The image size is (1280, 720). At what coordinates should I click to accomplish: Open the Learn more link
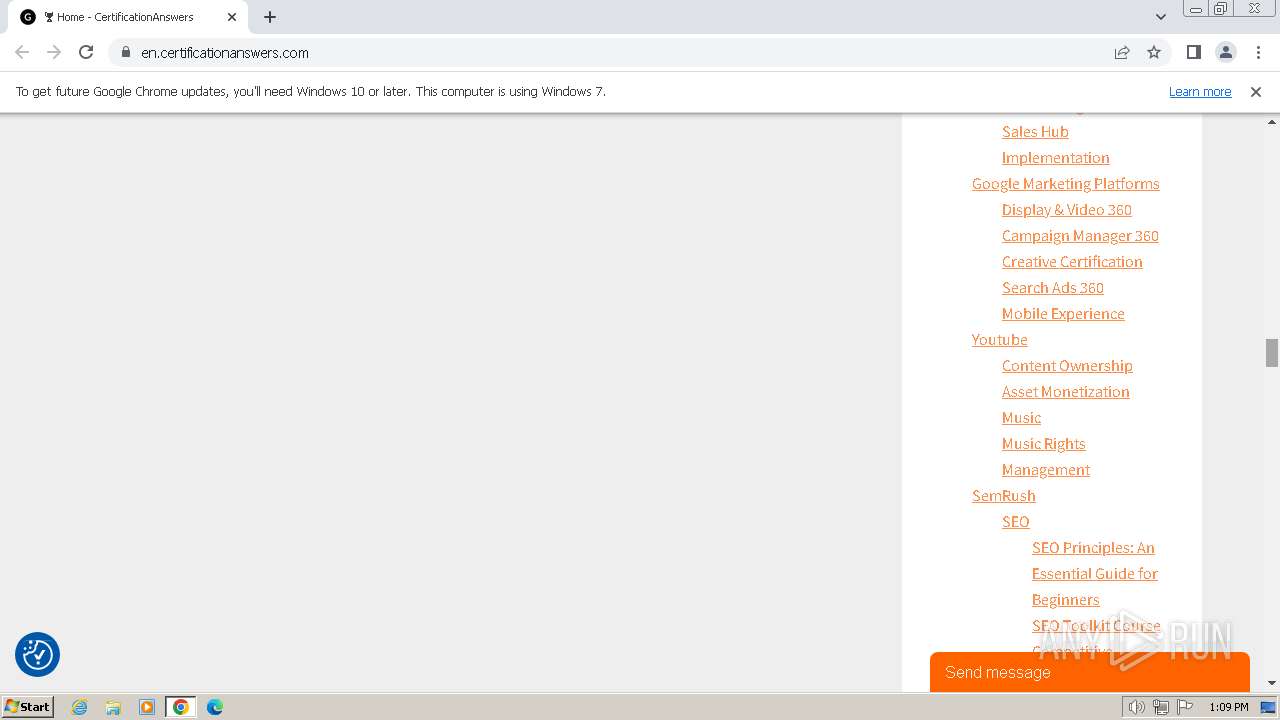(x=1200, y=91)
